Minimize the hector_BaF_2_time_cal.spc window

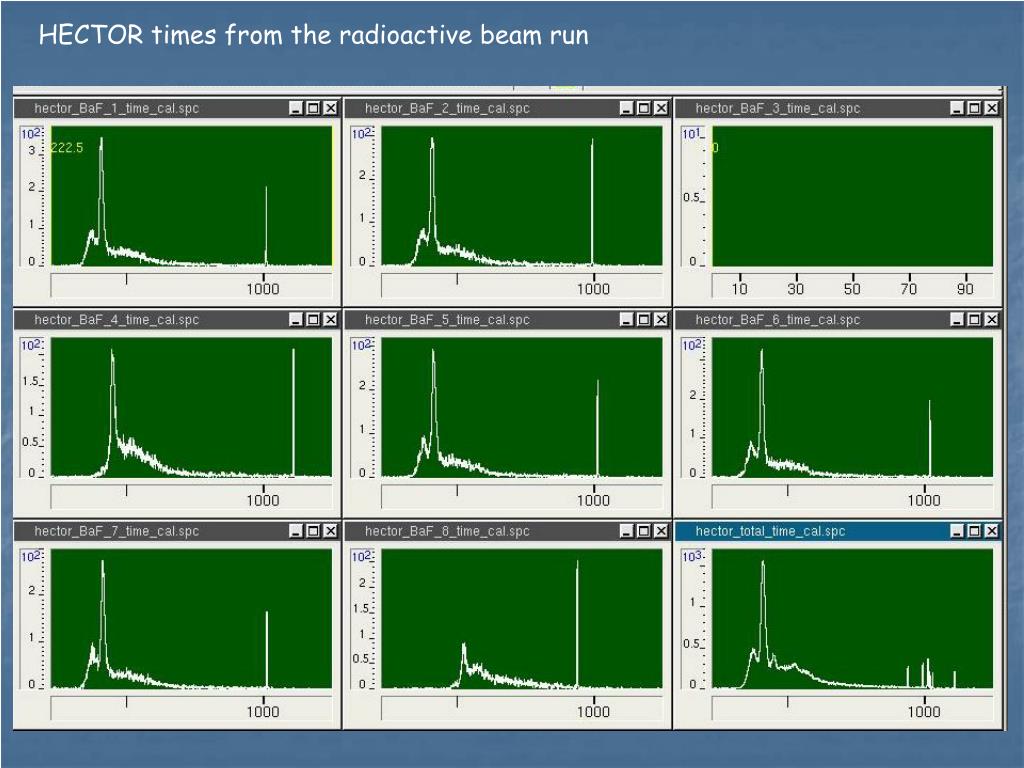tap(627, 108)
